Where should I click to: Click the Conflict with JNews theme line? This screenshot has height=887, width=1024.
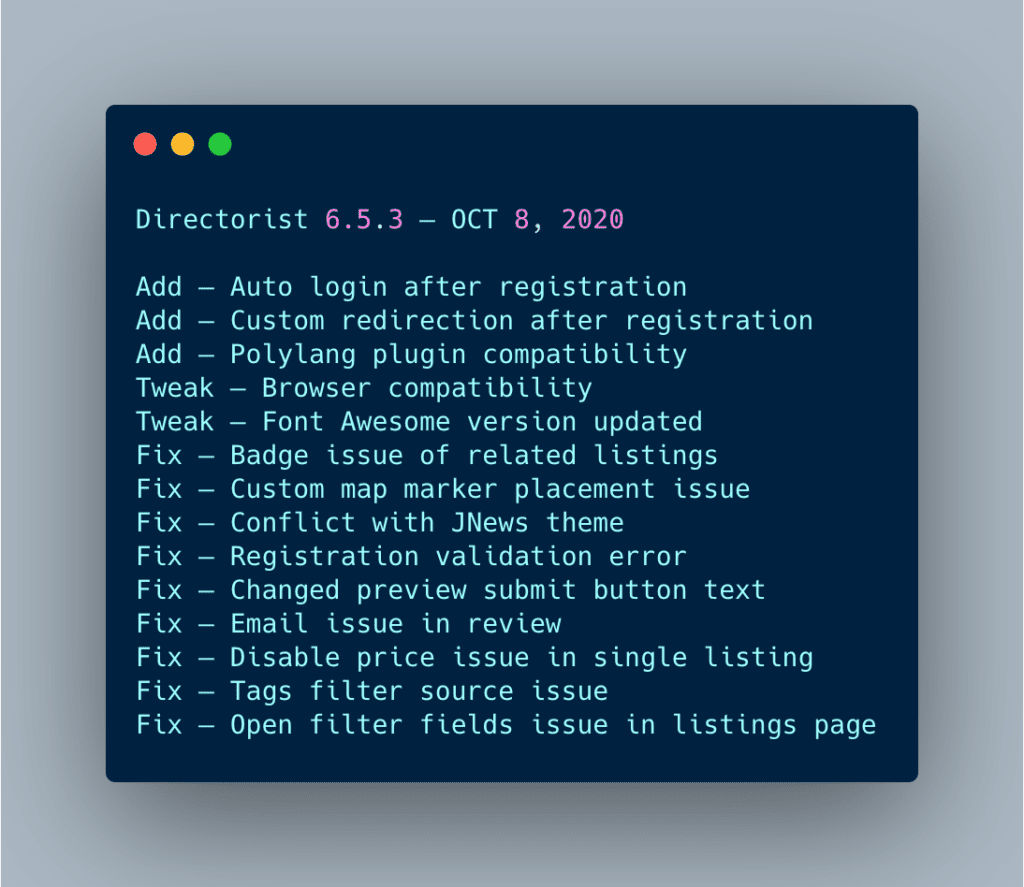[380, 523]
